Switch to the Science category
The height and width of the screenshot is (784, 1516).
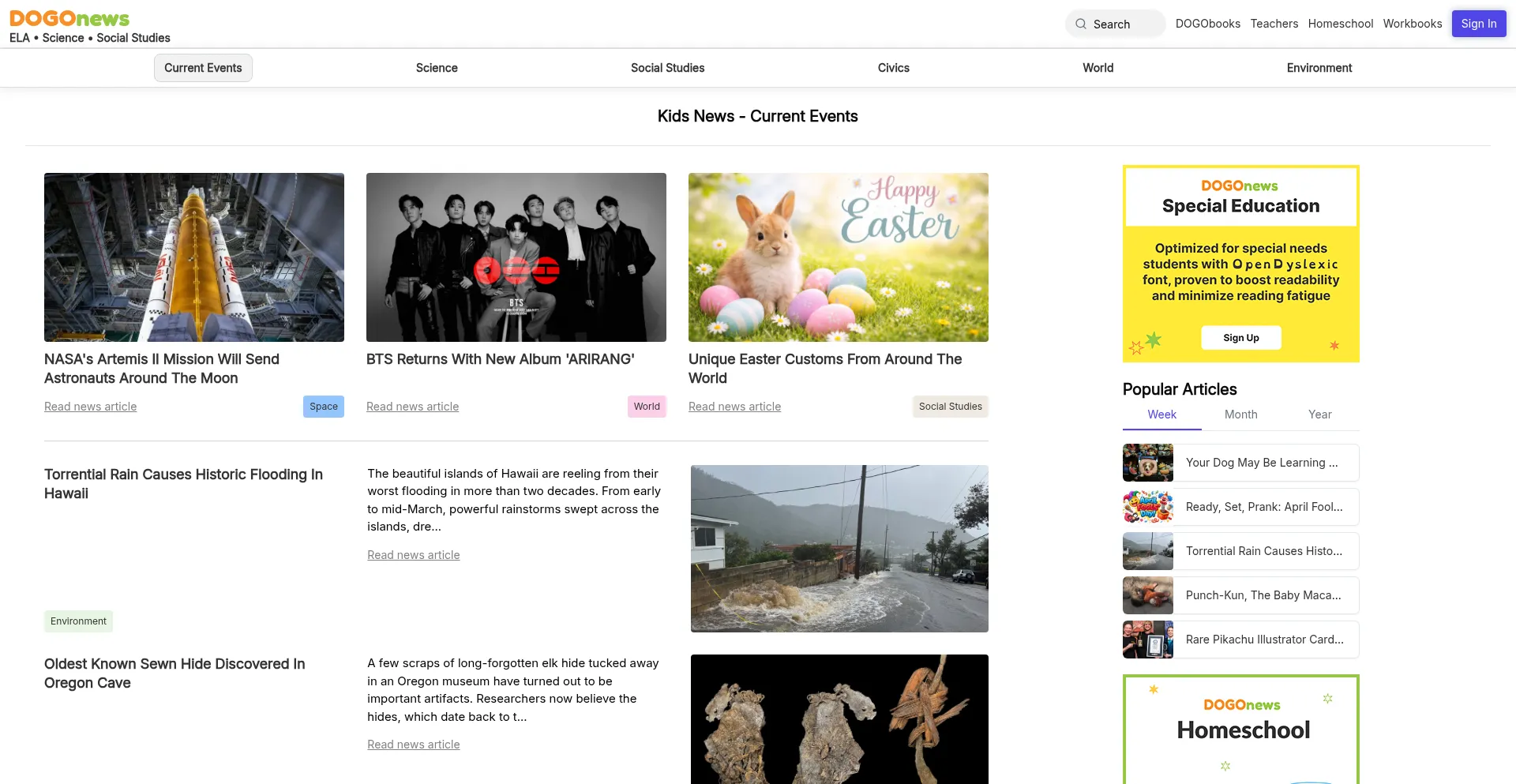[x=437, y=68]
